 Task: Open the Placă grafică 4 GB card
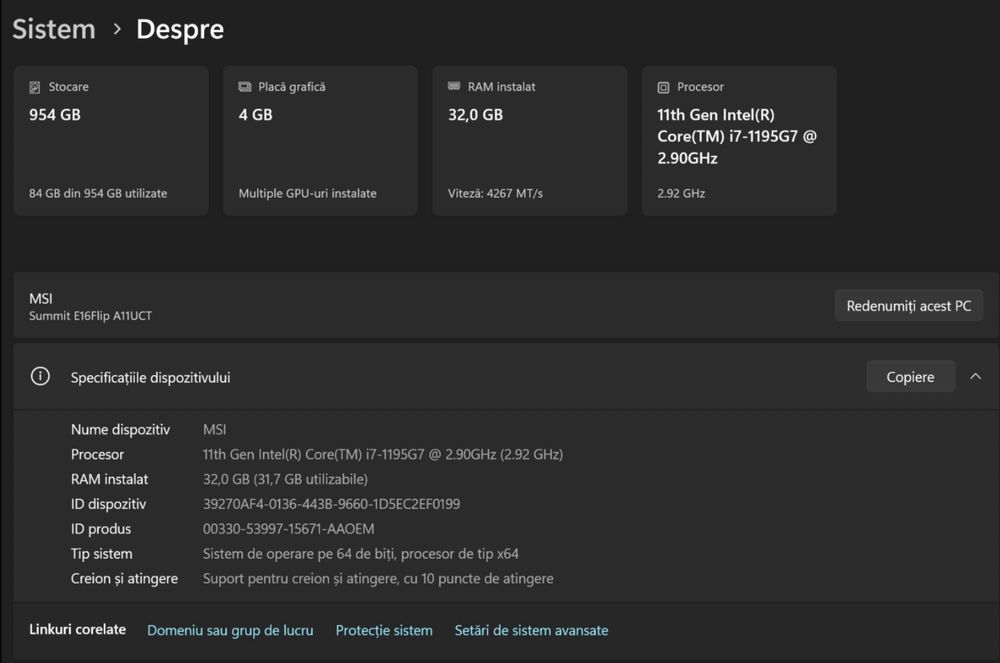click(x=320, y=140)
